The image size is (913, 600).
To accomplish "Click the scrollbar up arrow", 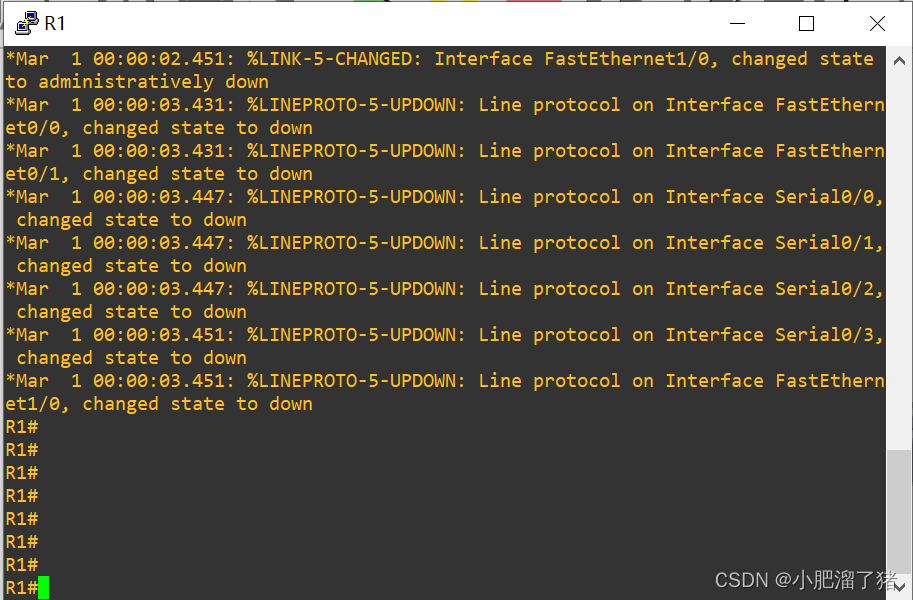I will click(898, 61).
